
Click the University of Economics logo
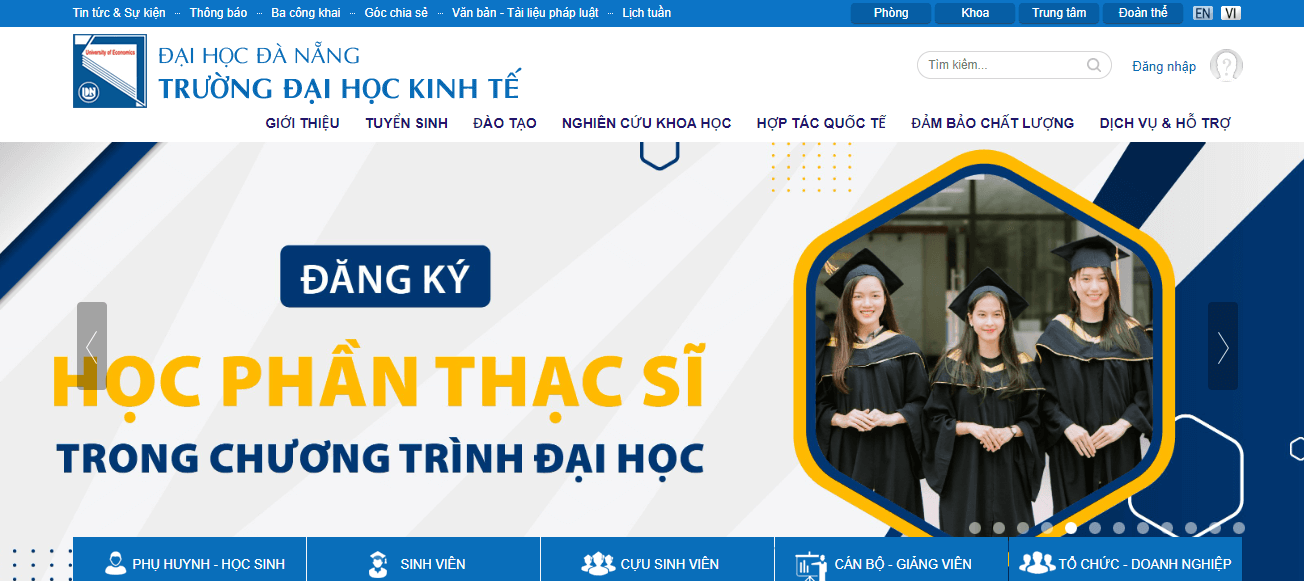tap(109, 70)
